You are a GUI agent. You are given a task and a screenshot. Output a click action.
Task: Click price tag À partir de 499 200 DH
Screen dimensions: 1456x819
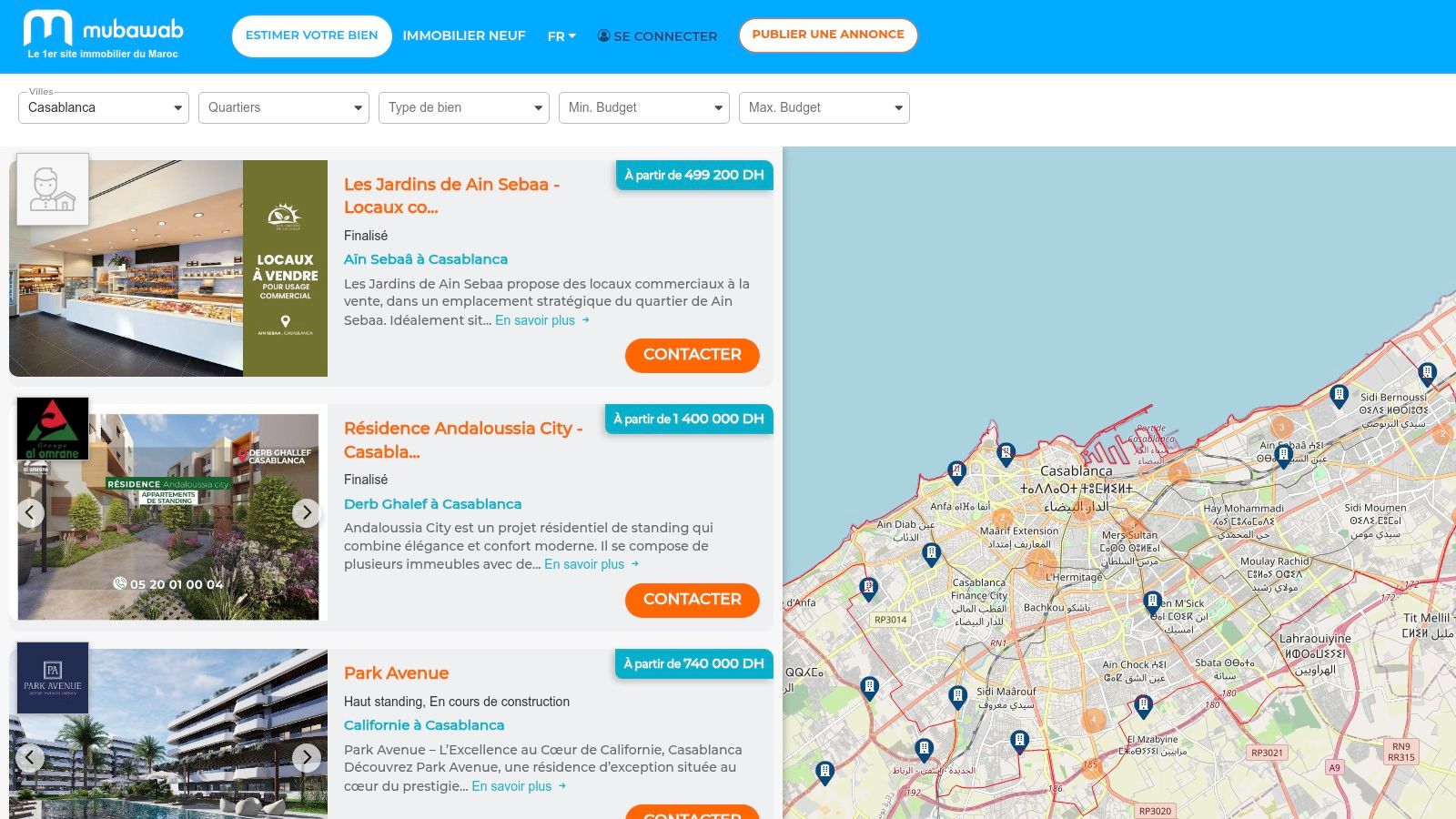click(x=694, y=175)
